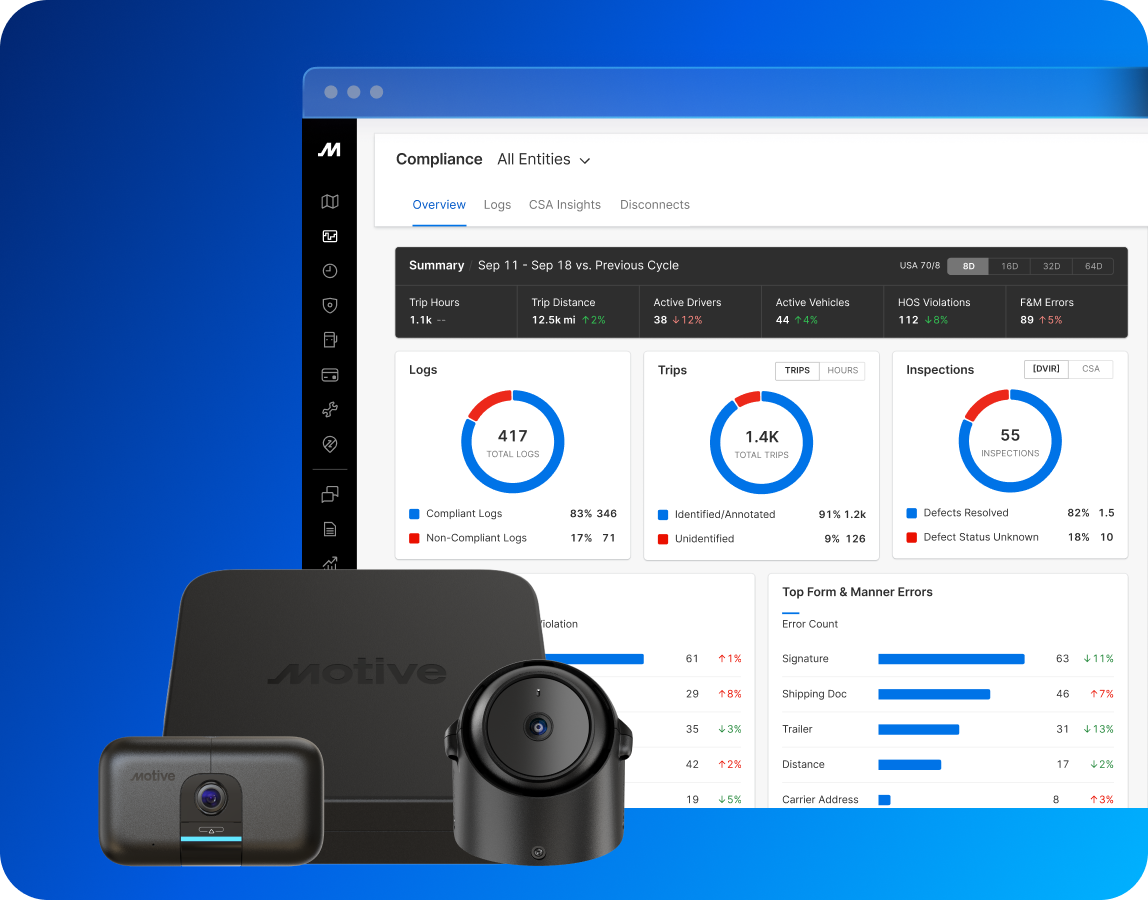Image resolution: width=1148 pixels, height=900 pixels.
Task: Open the document icon in sidebar
Action: click(x=330, y=529)
